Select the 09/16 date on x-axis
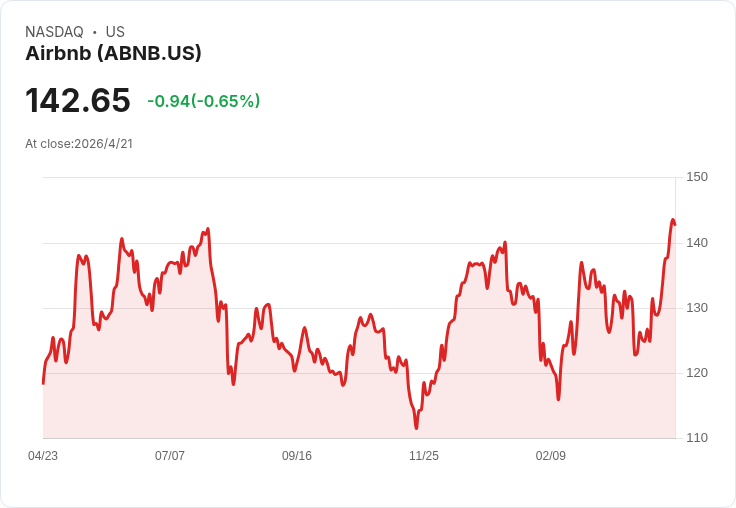The height and width of the screenshot is (508, 736). 297,456
